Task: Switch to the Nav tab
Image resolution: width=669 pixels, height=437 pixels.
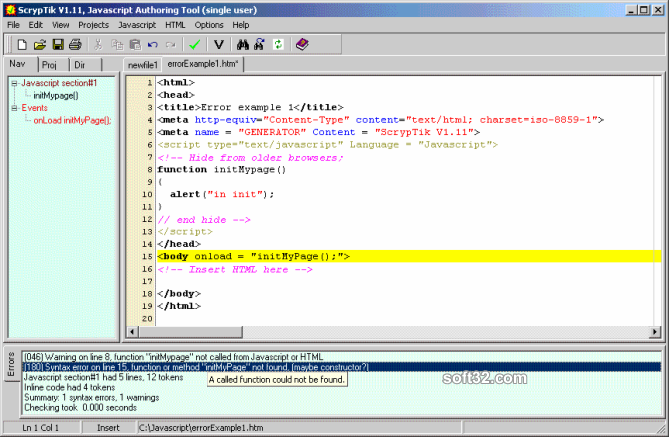Action: 20,64
